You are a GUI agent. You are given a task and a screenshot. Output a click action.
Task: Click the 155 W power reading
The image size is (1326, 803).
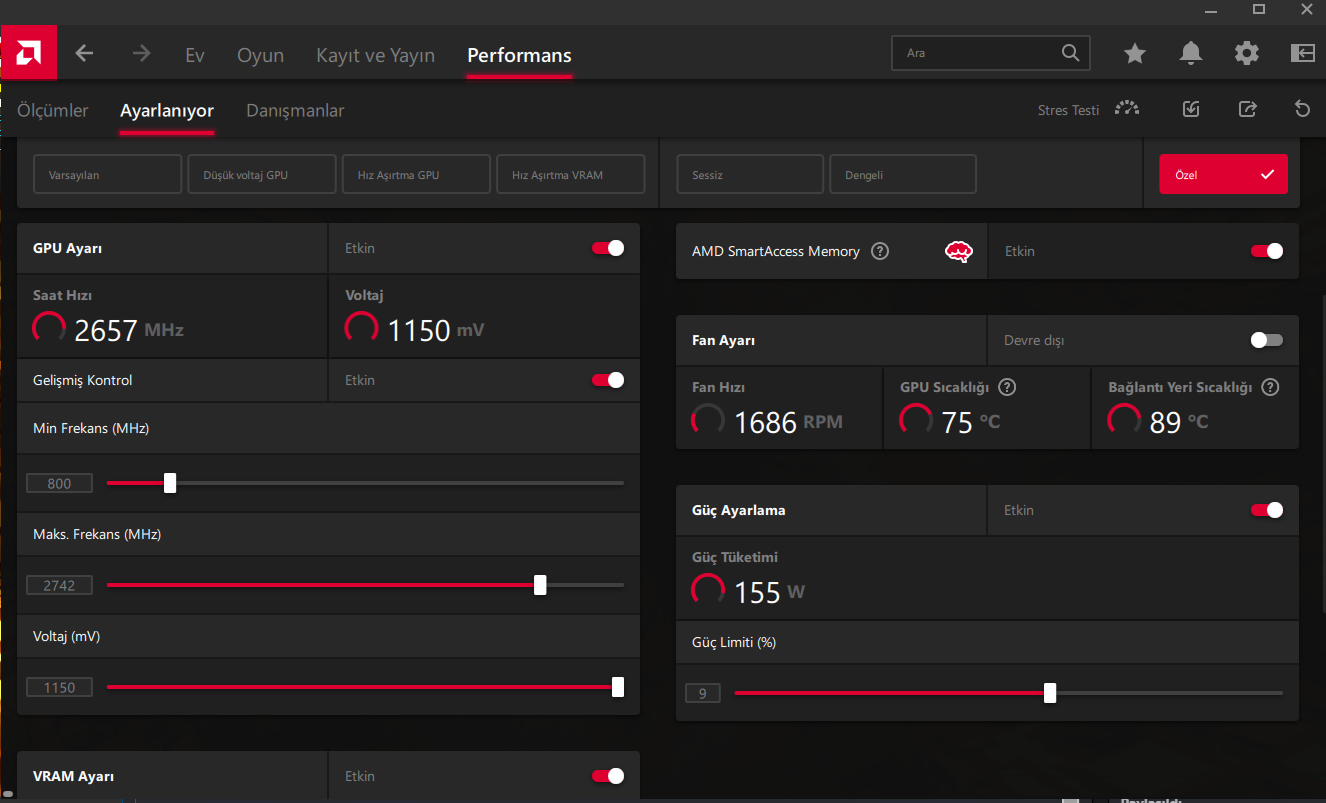coord(769,592)
